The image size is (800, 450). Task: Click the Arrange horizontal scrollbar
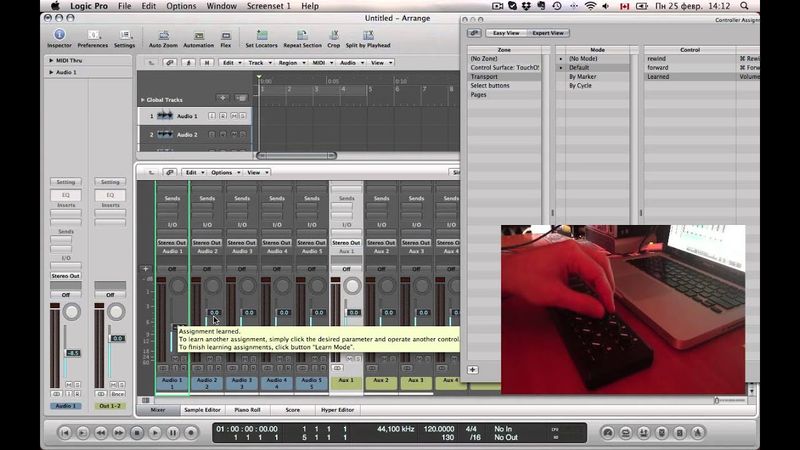click(296, 156)
